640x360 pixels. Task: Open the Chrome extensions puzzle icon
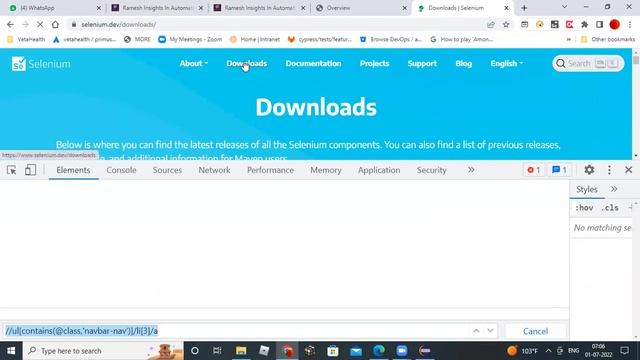point(584,24)
